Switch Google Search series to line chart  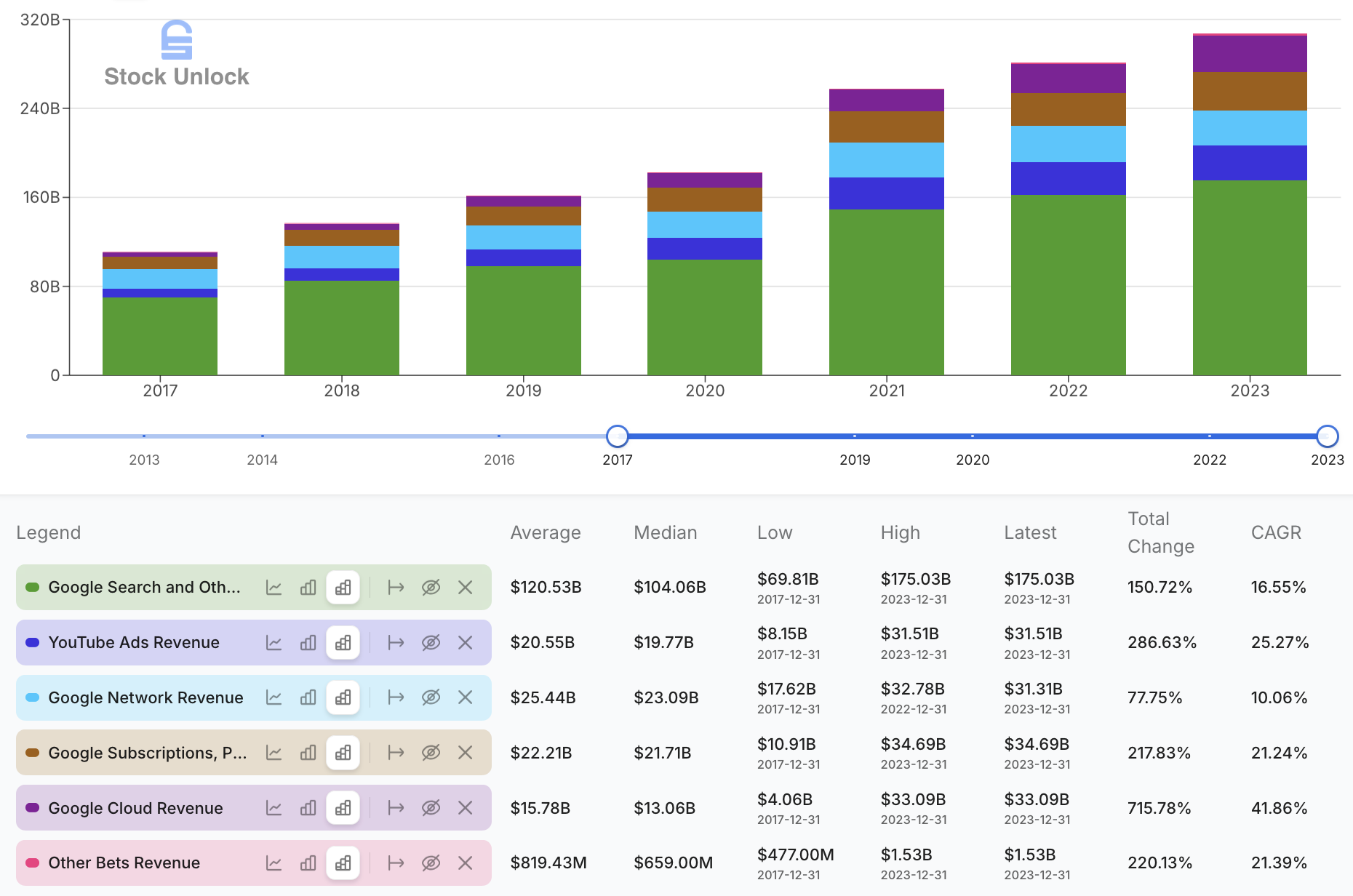tap(275, 587)
